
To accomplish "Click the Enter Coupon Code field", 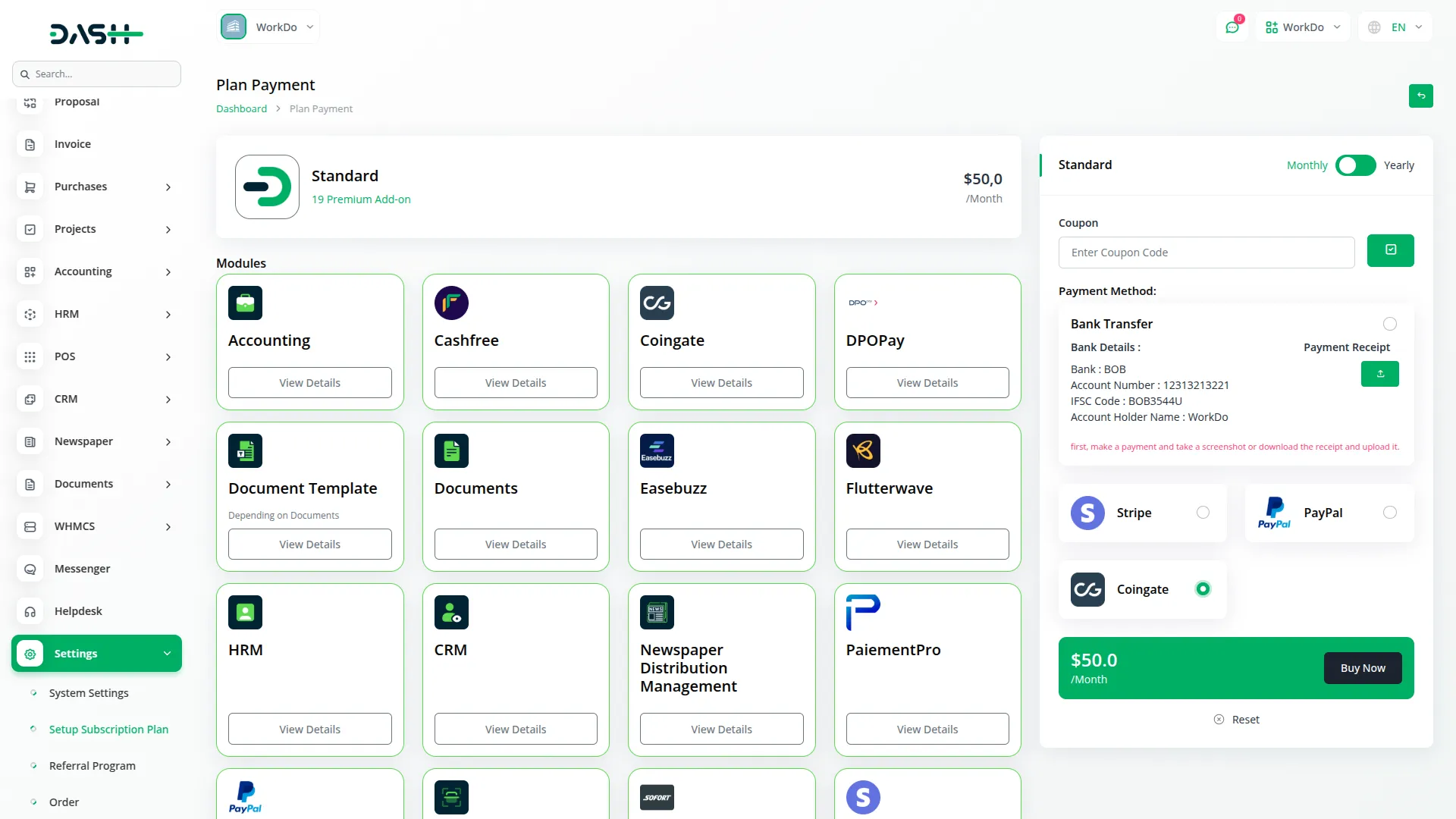I will coord(1206,253).
